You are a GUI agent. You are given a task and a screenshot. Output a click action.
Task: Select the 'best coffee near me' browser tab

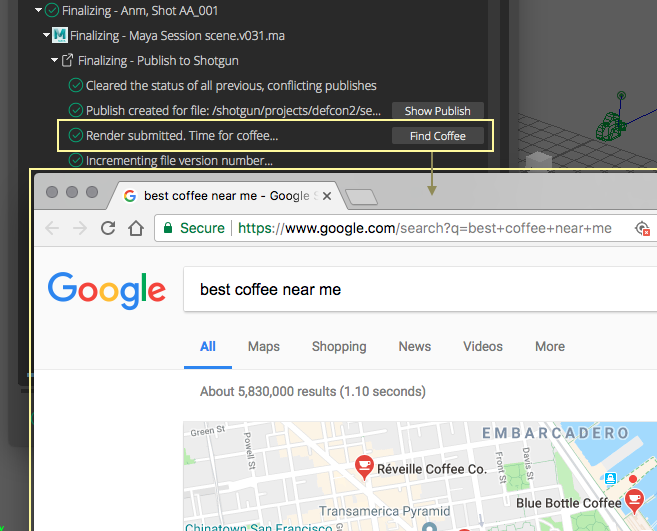[x=226, y=196]
